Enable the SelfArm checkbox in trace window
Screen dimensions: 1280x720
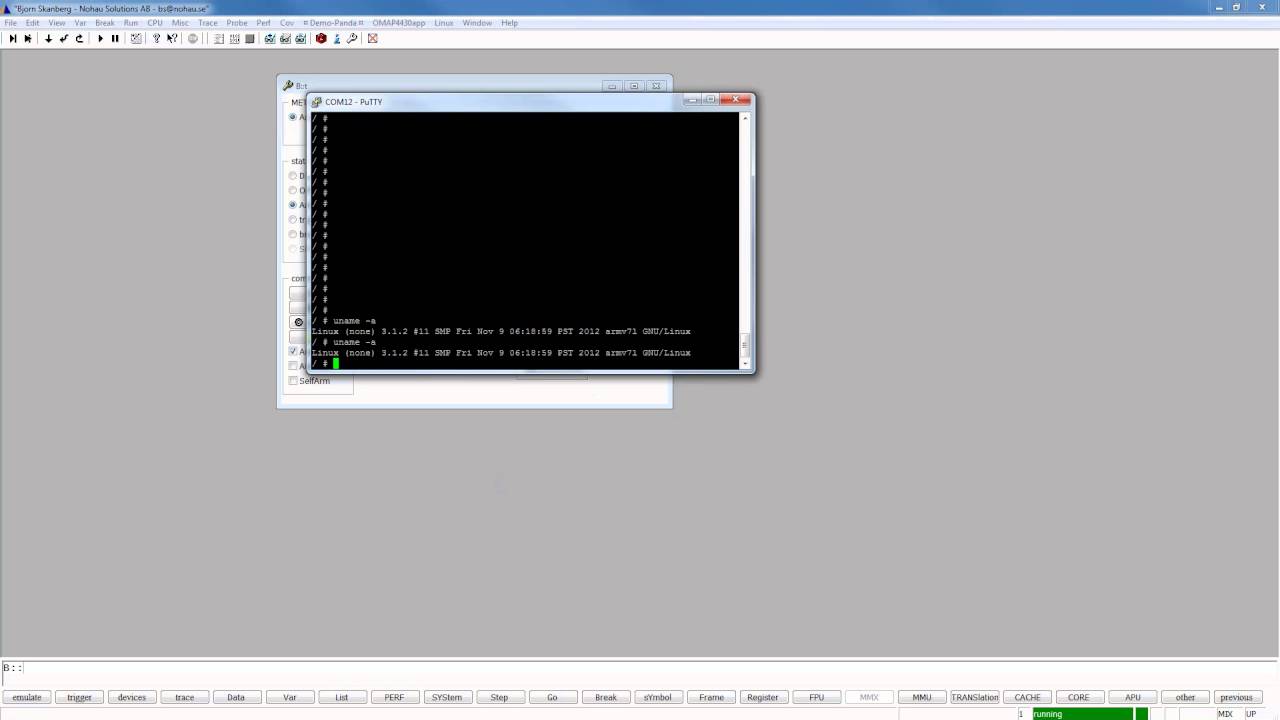click(293, 381)
